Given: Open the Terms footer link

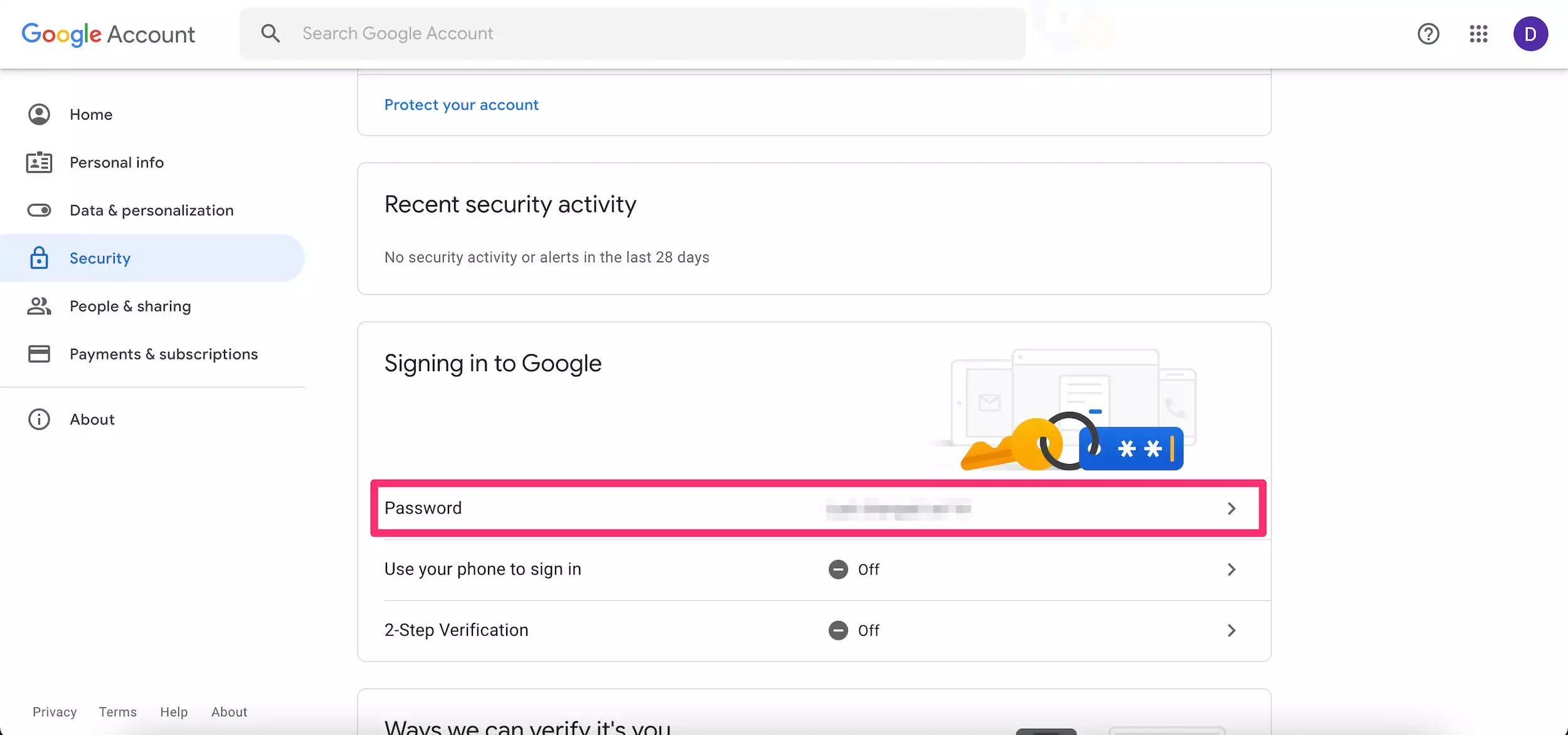Looking at the screenshot, I should [117, 712].
